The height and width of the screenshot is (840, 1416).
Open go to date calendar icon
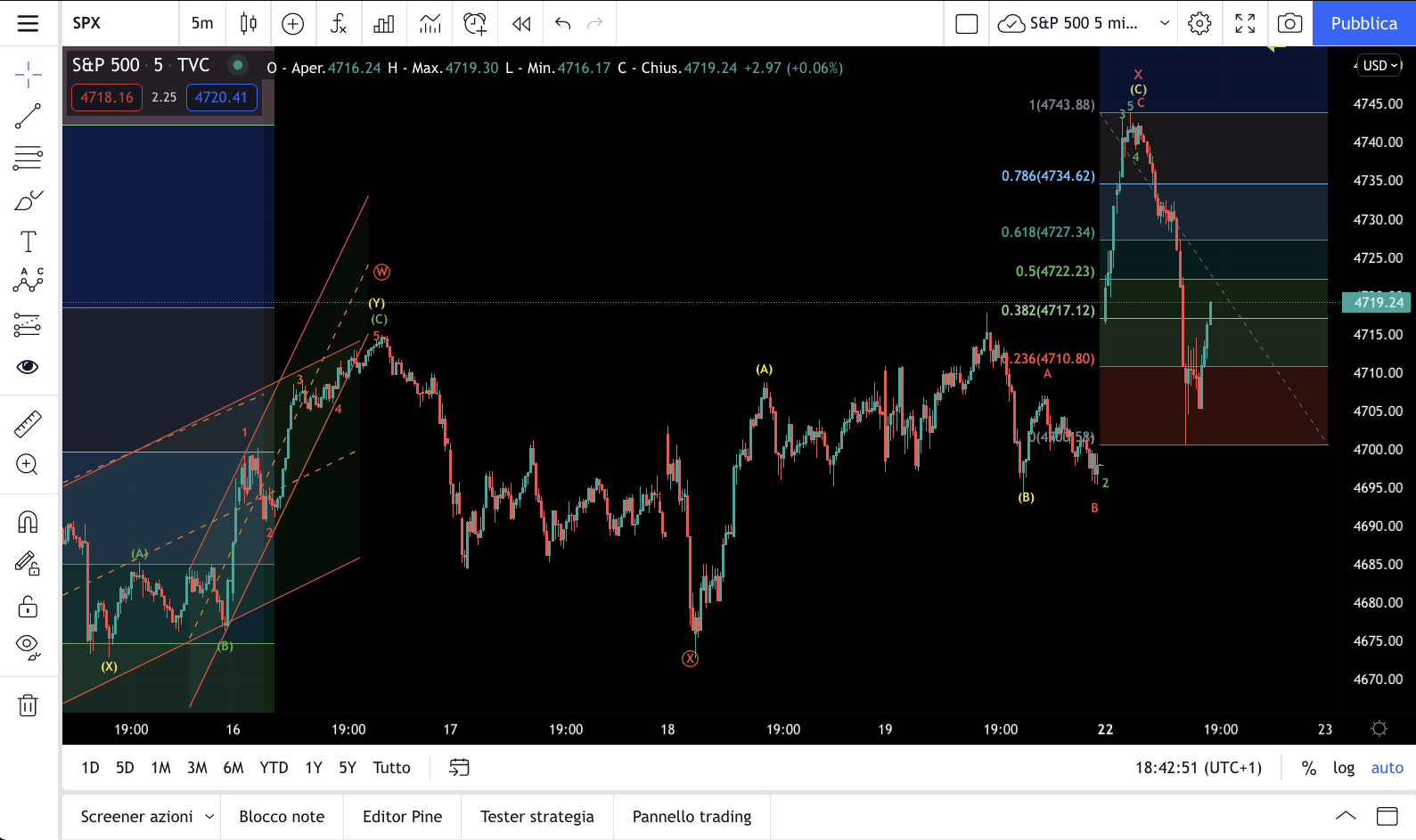pos(459,768)
